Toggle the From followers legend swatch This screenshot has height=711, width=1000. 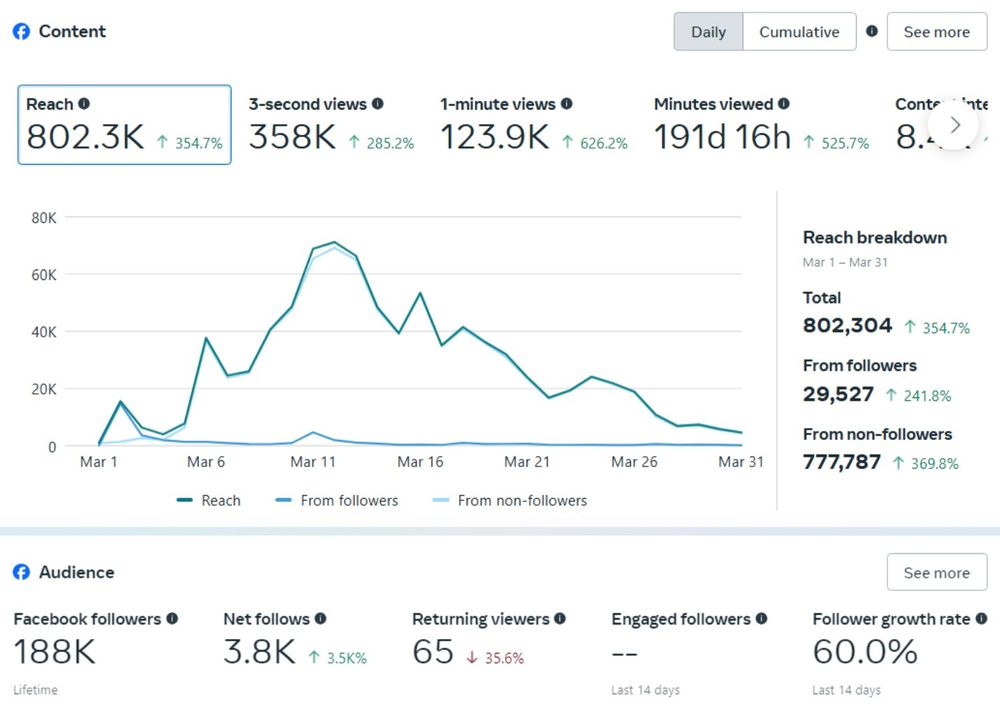[x=283, y=500]
